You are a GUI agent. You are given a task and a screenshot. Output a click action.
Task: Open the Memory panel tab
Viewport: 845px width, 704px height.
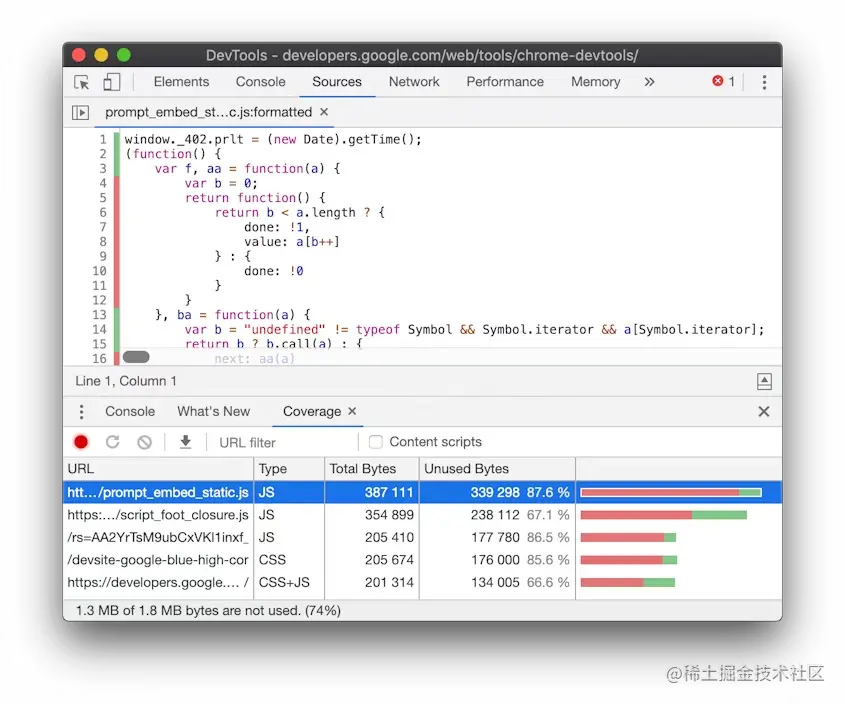coord(595,82)
